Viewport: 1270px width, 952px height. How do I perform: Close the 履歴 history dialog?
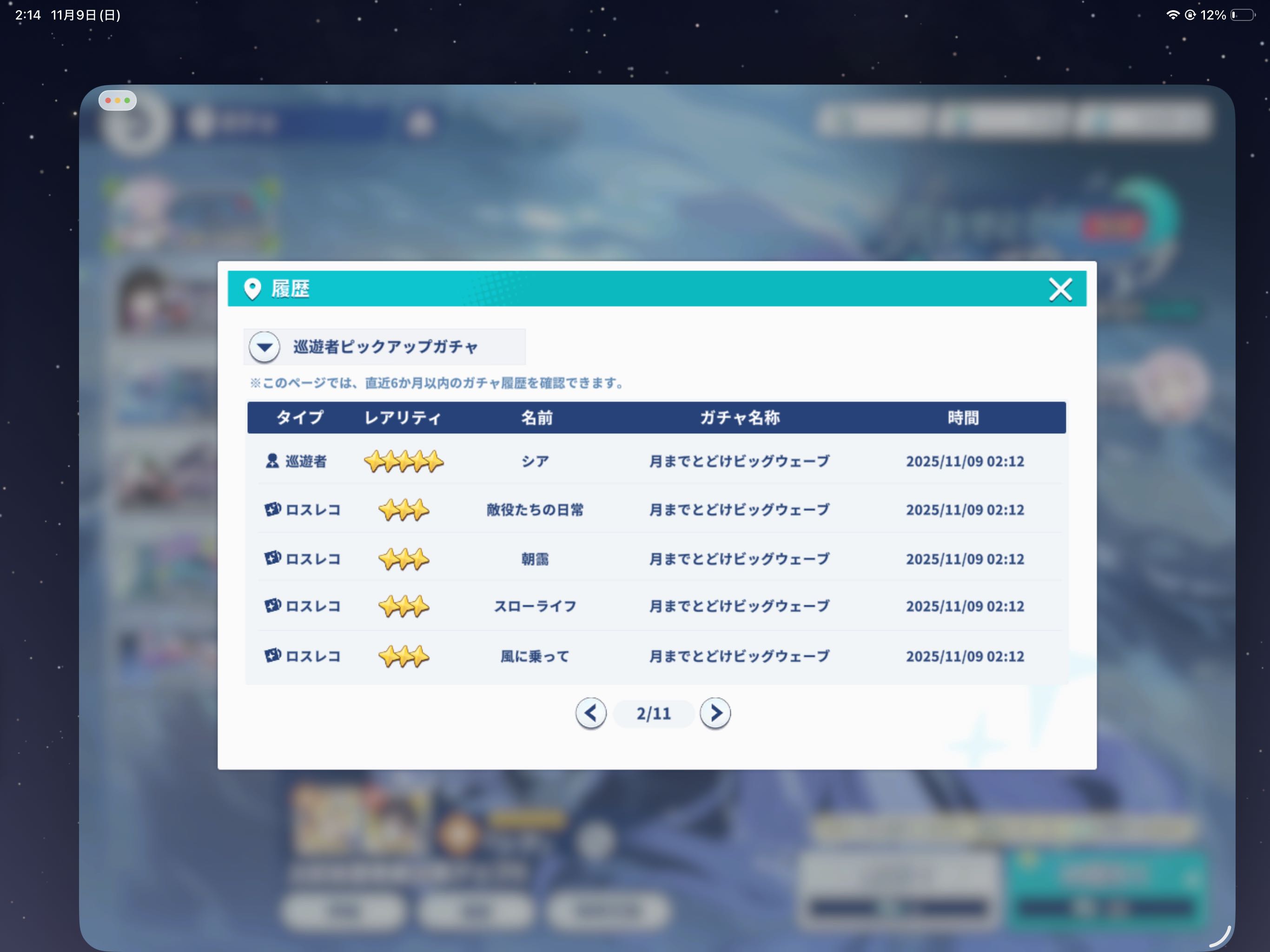click(x=1060, y=289)
